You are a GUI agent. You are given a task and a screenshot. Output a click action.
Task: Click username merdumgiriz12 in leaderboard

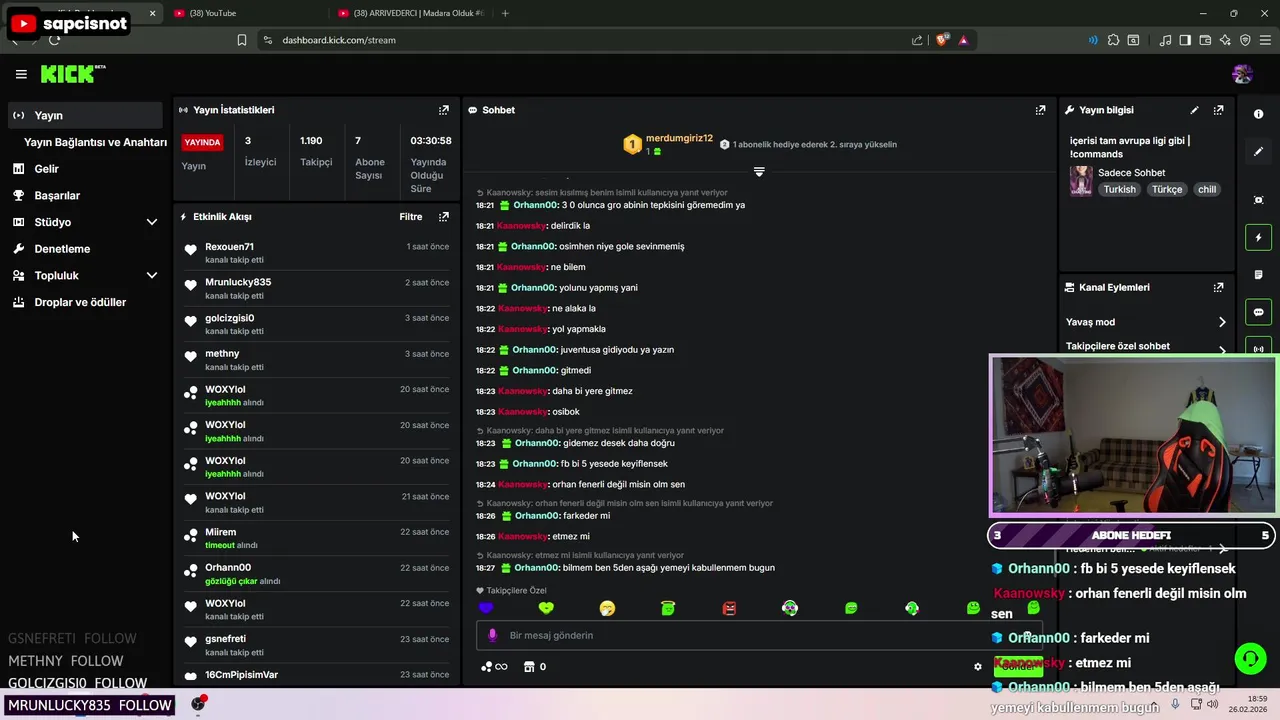tap(679, 138)
